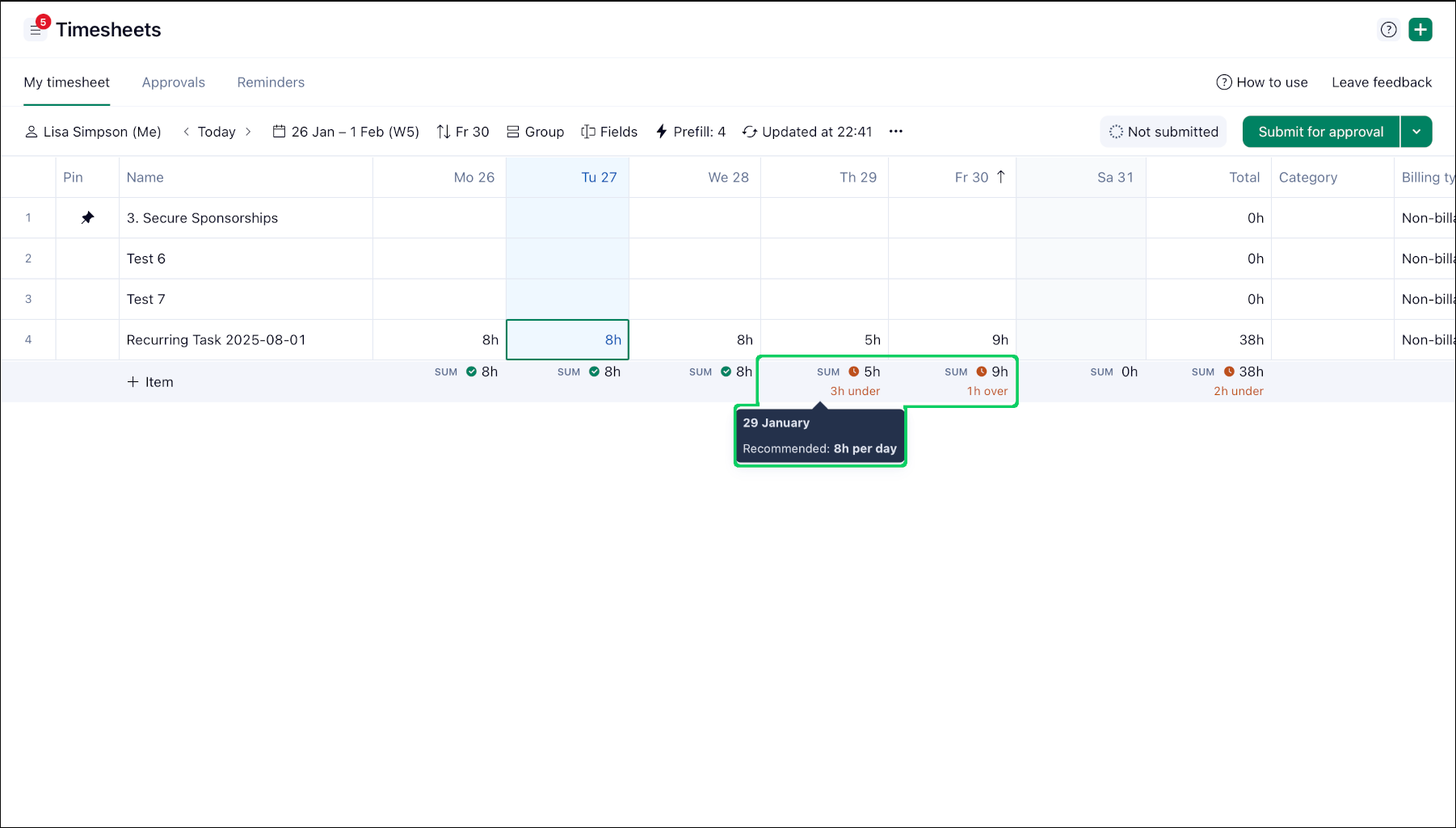This screenshot has width=1456, height=828.
Task: Open the Group options
Action: (x=535, y=132)
